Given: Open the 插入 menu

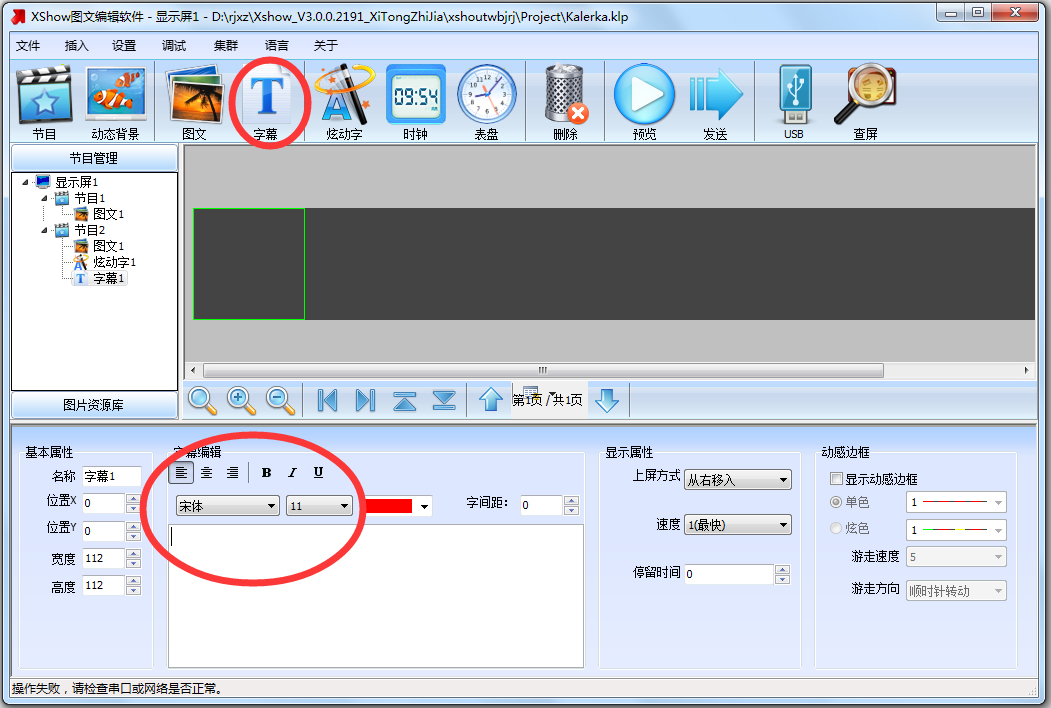Looking at the screenshot, I should coord(76,45).
